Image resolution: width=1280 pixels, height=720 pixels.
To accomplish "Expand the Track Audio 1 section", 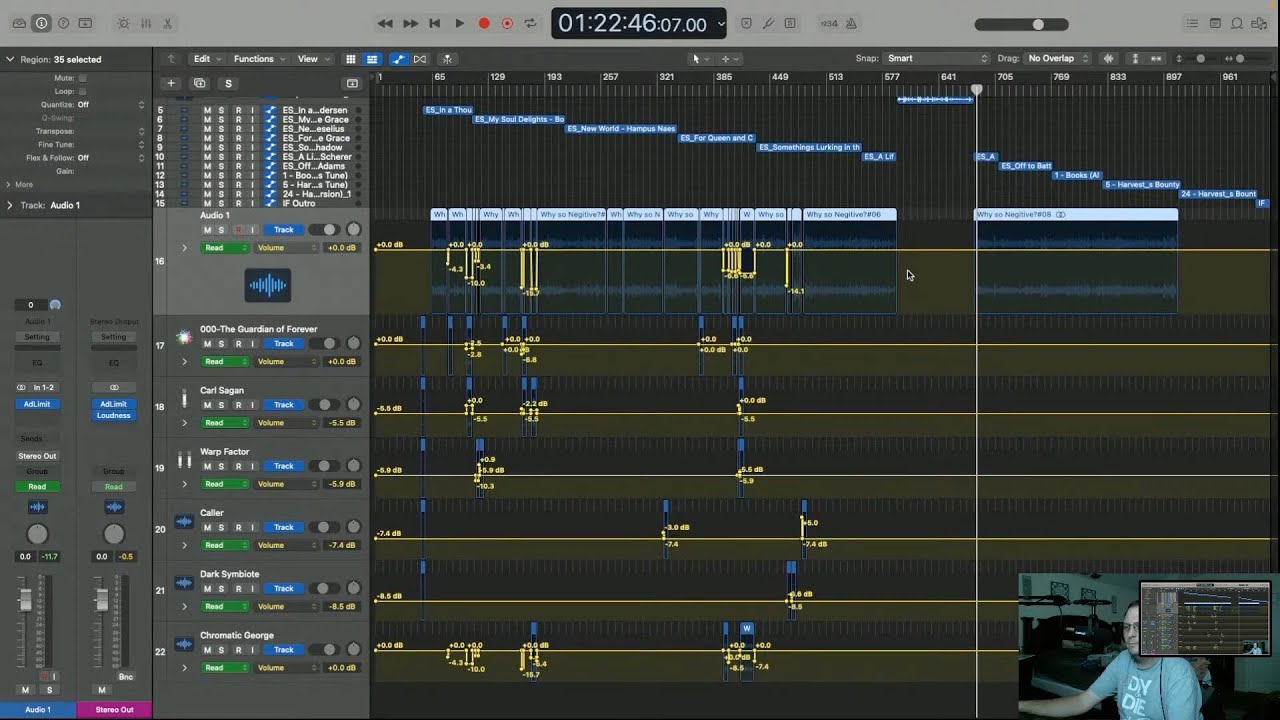I will point(10,205).
